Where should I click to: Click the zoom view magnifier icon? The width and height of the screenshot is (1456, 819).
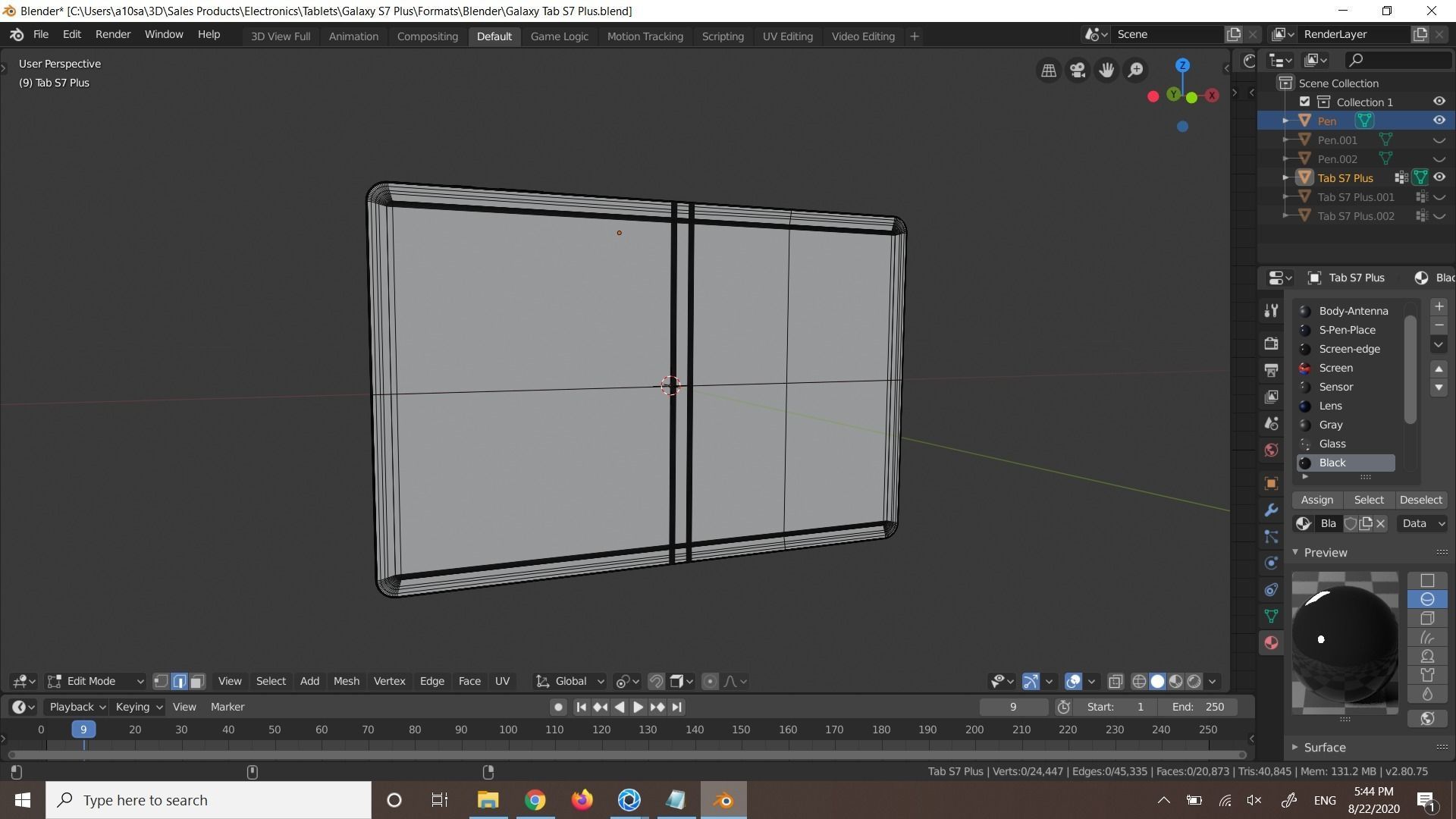[1135, 71]
